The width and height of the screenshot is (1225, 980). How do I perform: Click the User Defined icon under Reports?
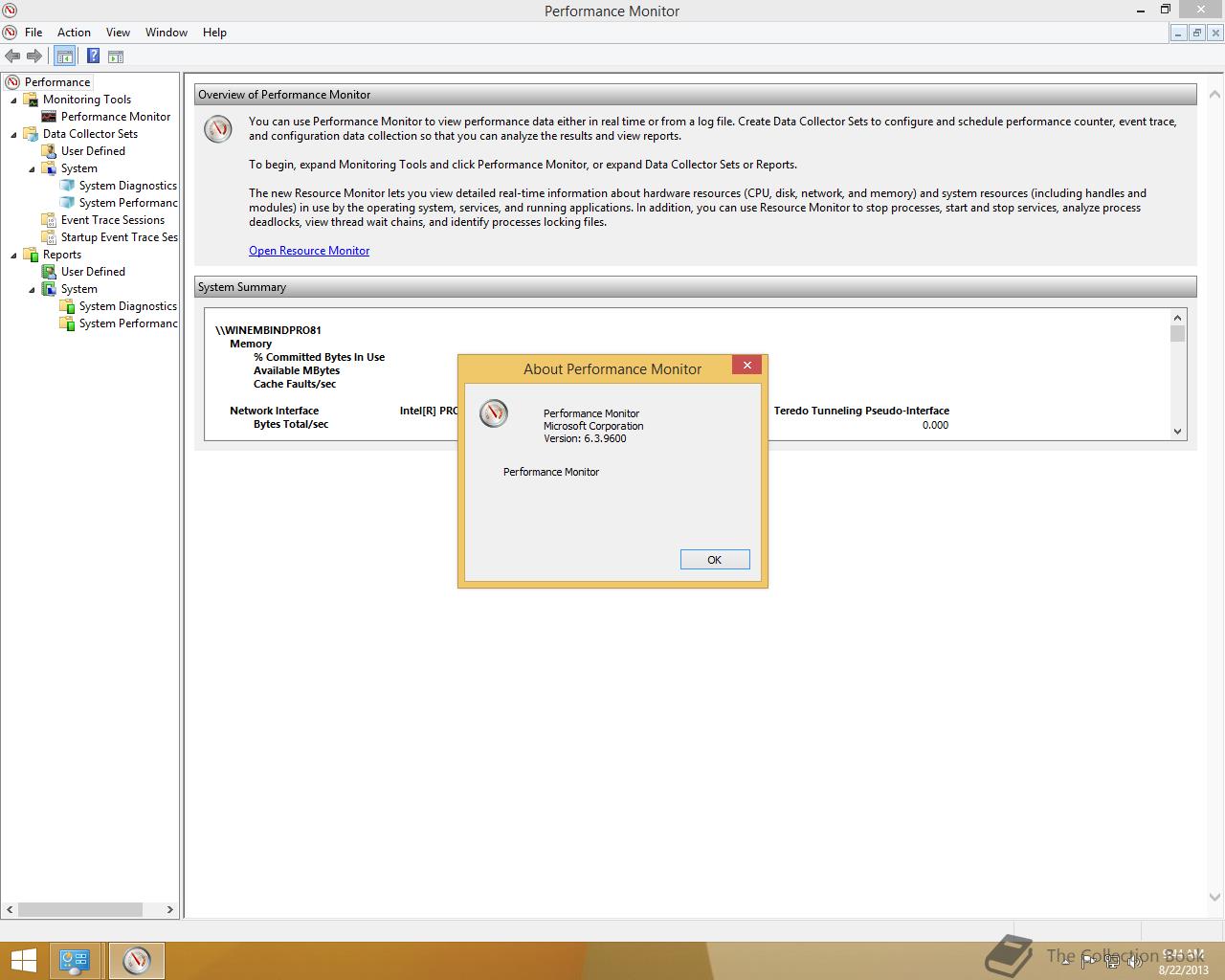coord(49,272)
